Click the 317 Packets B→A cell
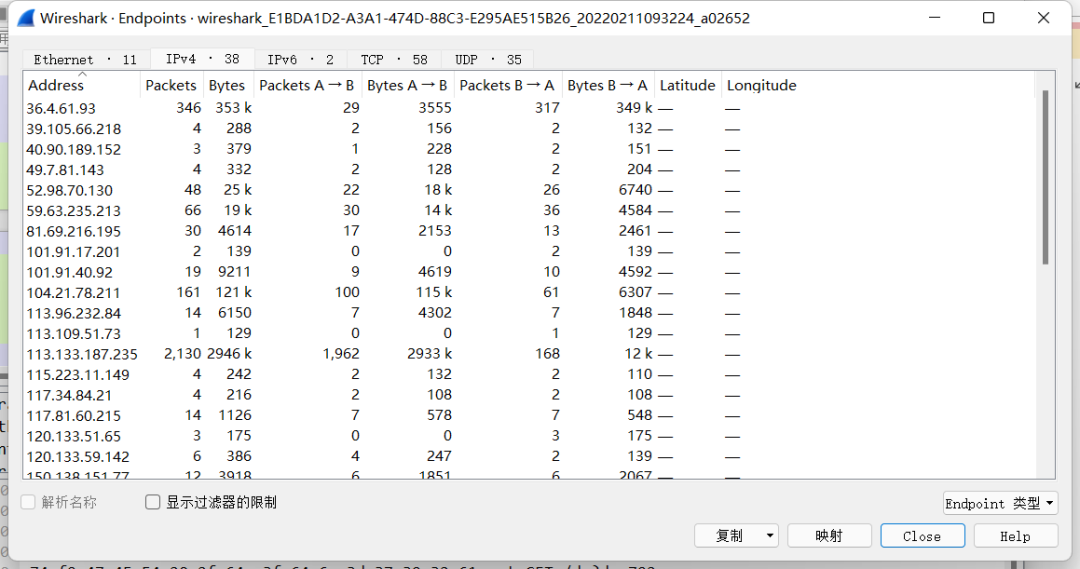This screenshot has height=569, width=1080. coord(548,108)
